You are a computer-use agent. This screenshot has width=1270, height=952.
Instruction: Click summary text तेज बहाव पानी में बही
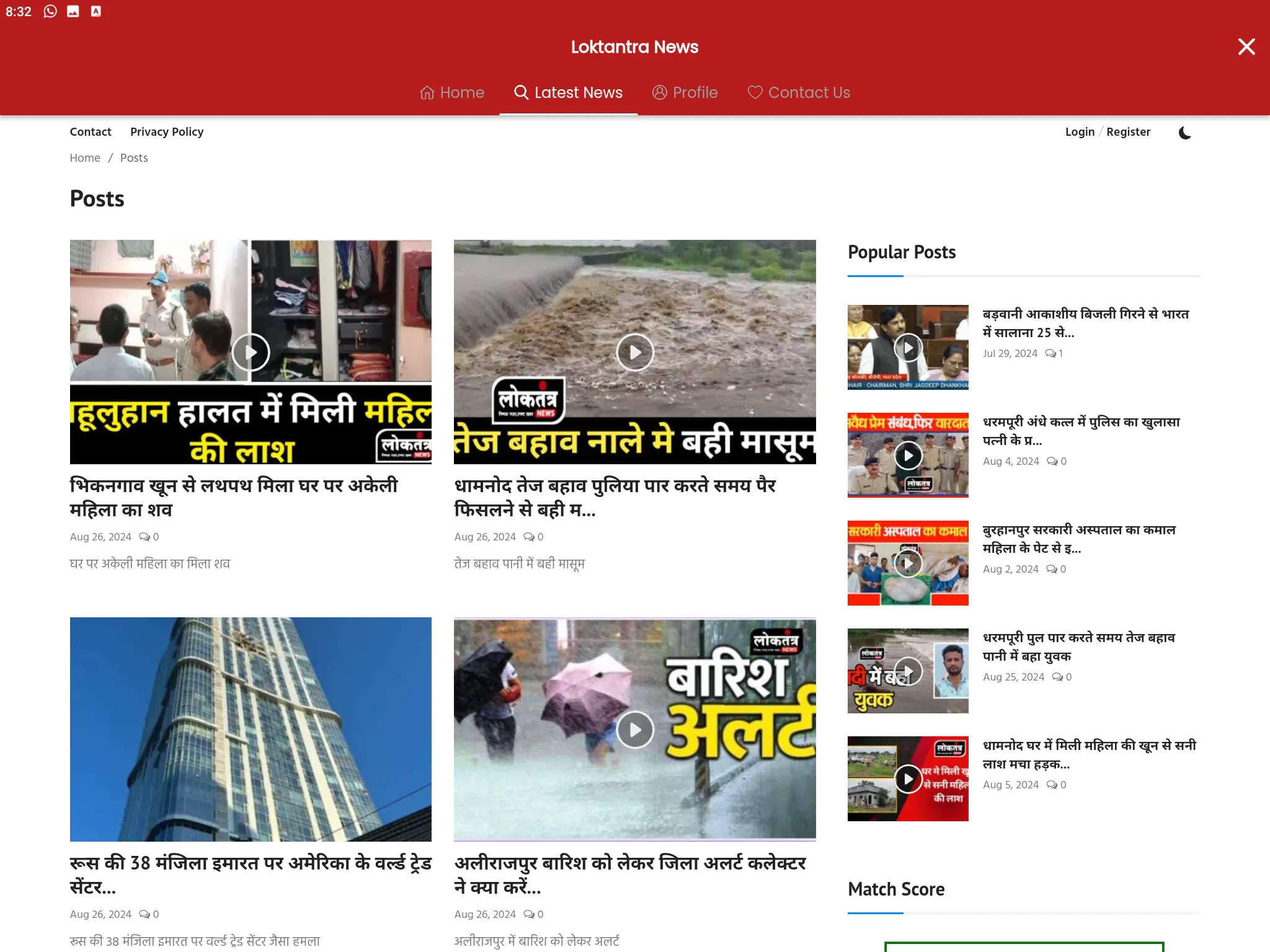520,564
